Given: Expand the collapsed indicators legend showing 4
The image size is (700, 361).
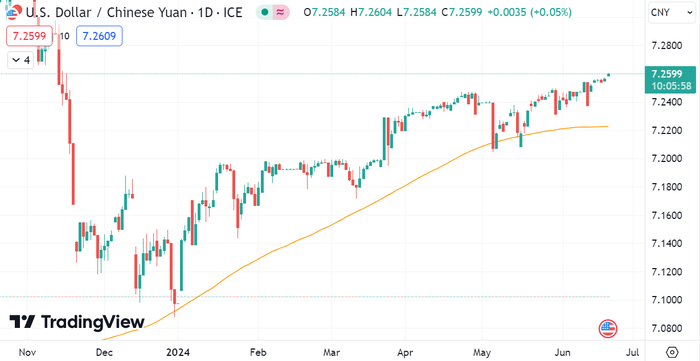Looking at the screenshot, I should 21,60.
